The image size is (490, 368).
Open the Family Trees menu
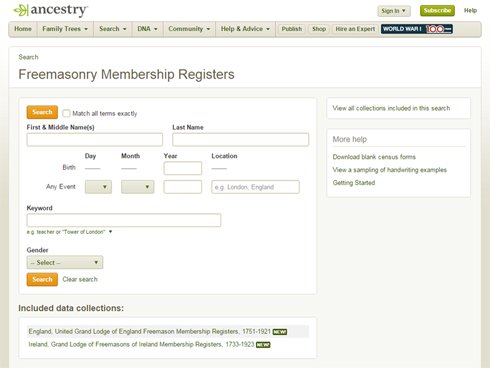pyautogui.click(x=65, y=29)
